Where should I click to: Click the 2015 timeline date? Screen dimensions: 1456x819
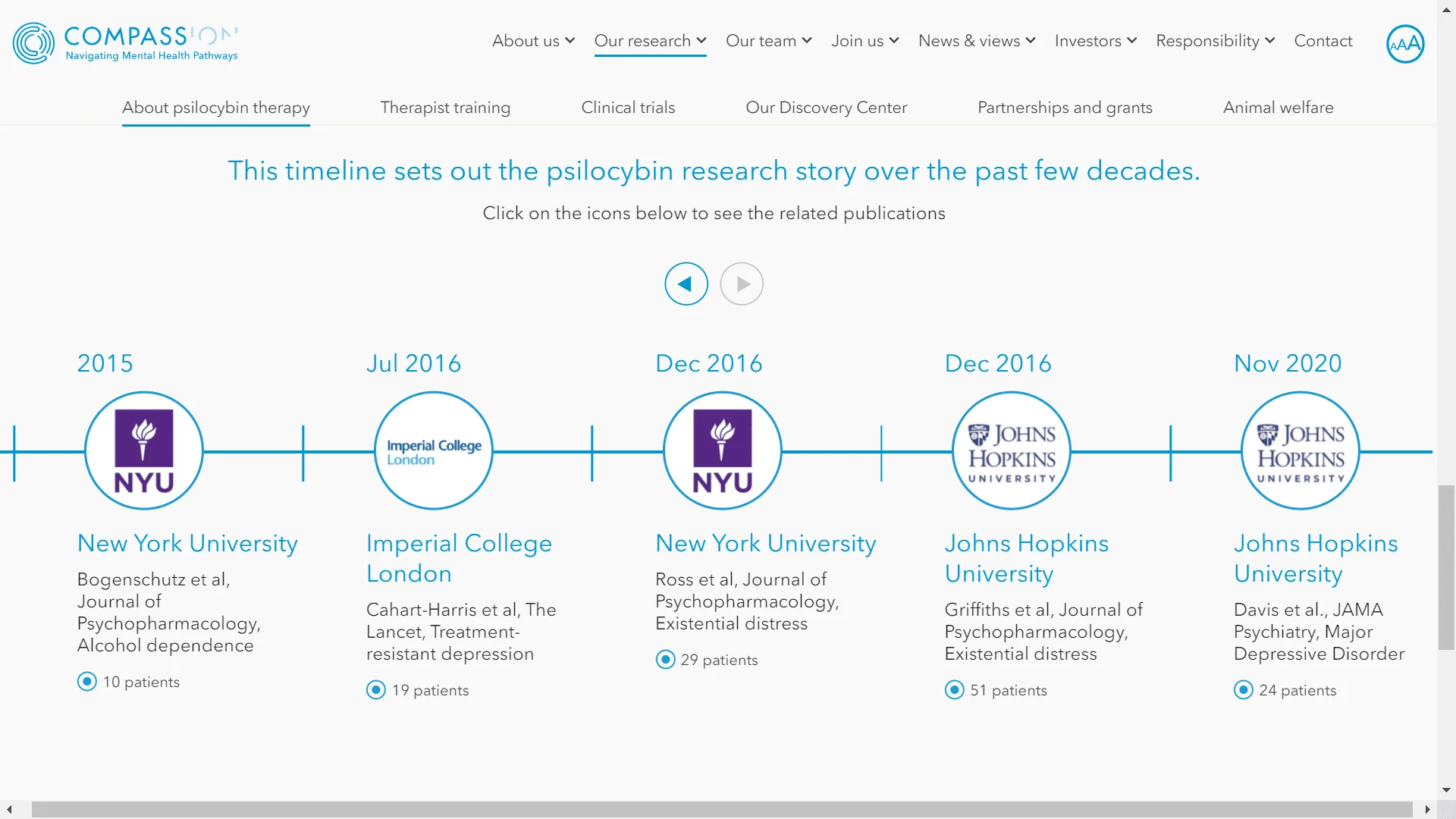coord(105,363)
